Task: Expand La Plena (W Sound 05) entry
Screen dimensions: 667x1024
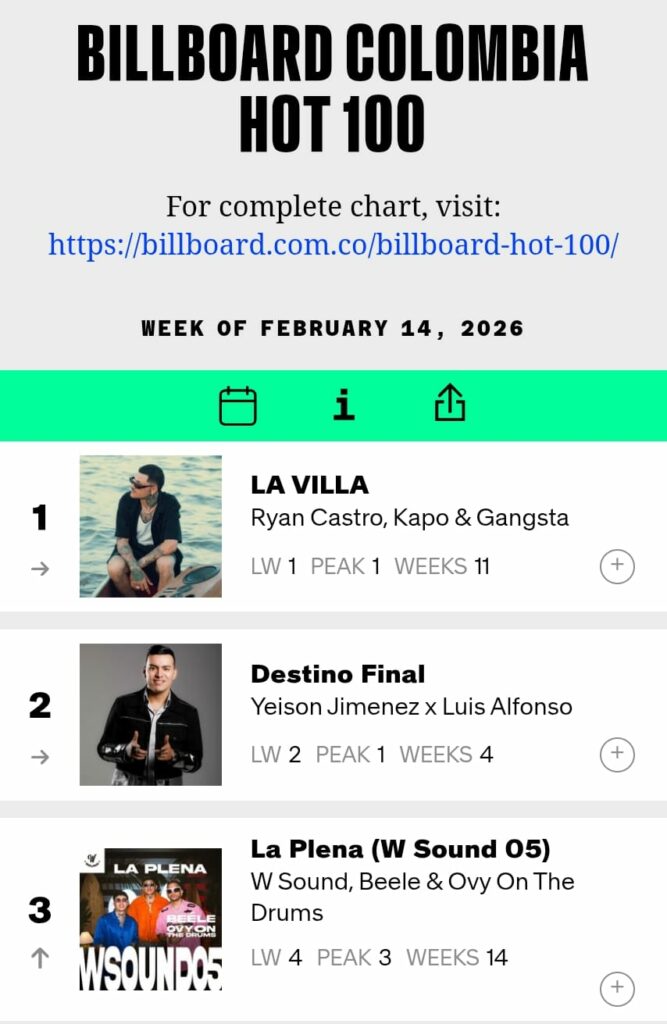Action: [x=617, y=989]
